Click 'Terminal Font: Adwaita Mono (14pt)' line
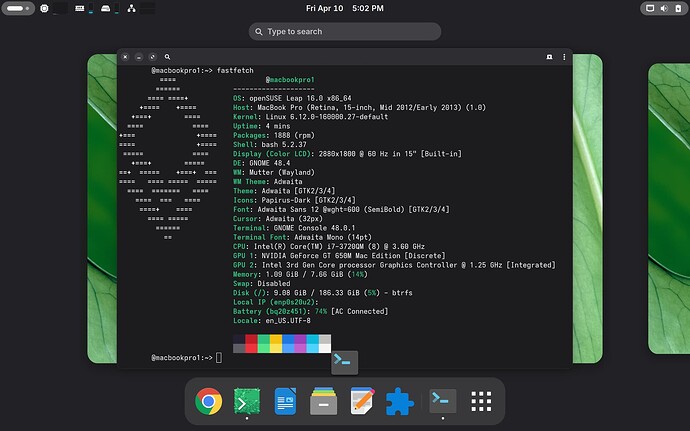Image resolution: width=690 pixels, height=431 pixels. (x=302, y=237)
